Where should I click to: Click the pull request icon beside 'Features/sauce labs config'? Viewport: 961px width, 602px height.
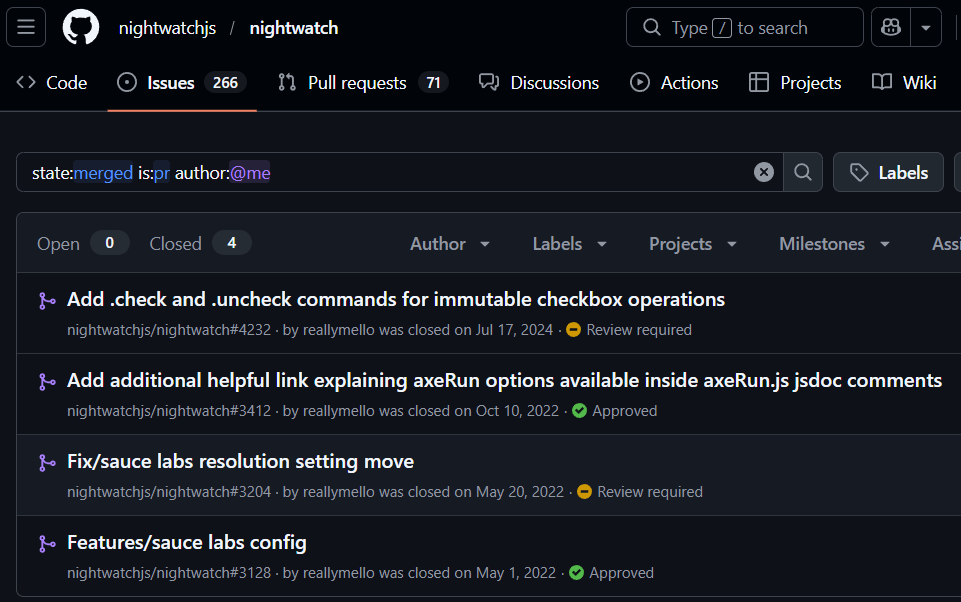click(x=46, y=543)
